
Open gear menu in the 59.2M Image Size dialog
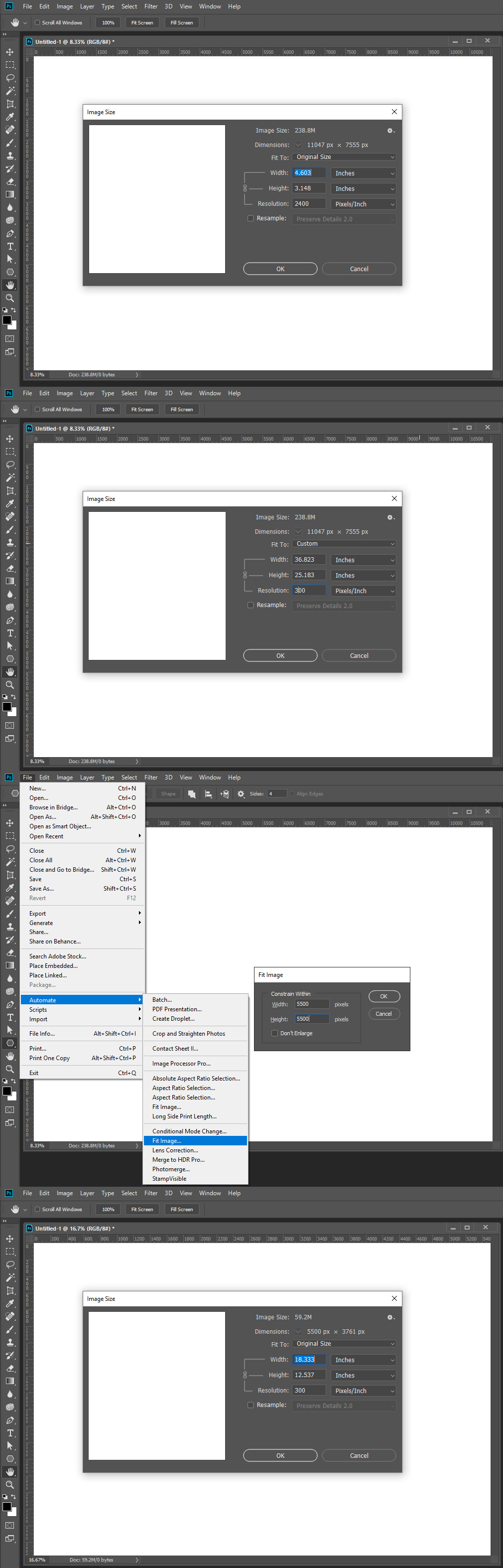[x=390, y=1317]
